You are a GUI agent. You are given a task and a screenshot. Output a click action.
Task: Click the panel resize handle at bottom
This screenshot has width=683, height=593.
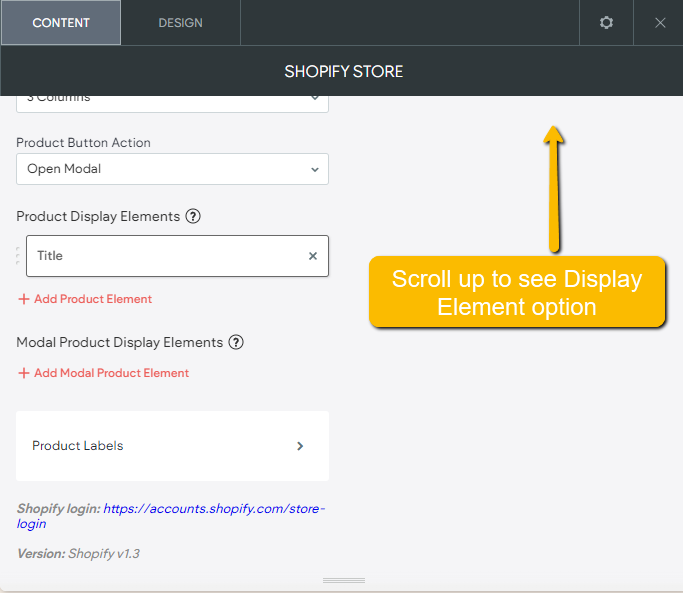(x=344, y=580)
